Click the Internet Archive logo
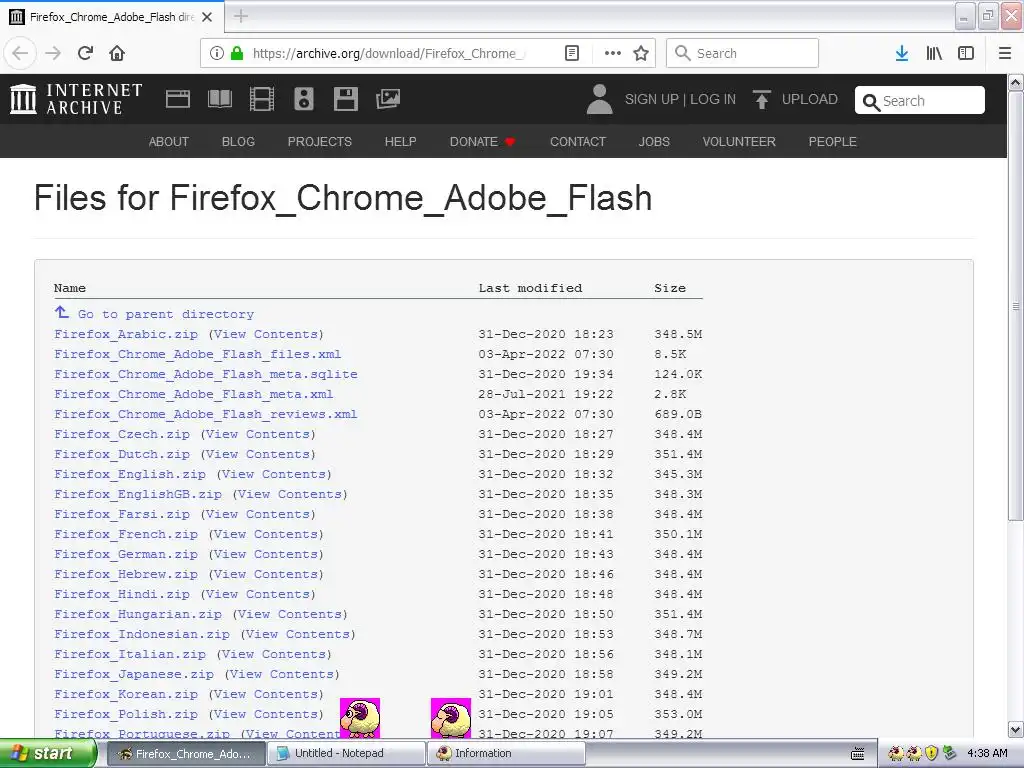The image size is (1024, 768). click(x=76, y=99)
